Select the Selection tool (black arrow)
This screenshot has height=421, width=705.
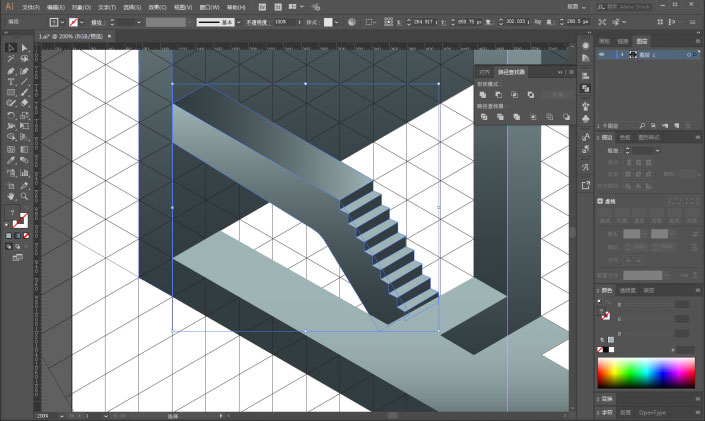point(11,48)
